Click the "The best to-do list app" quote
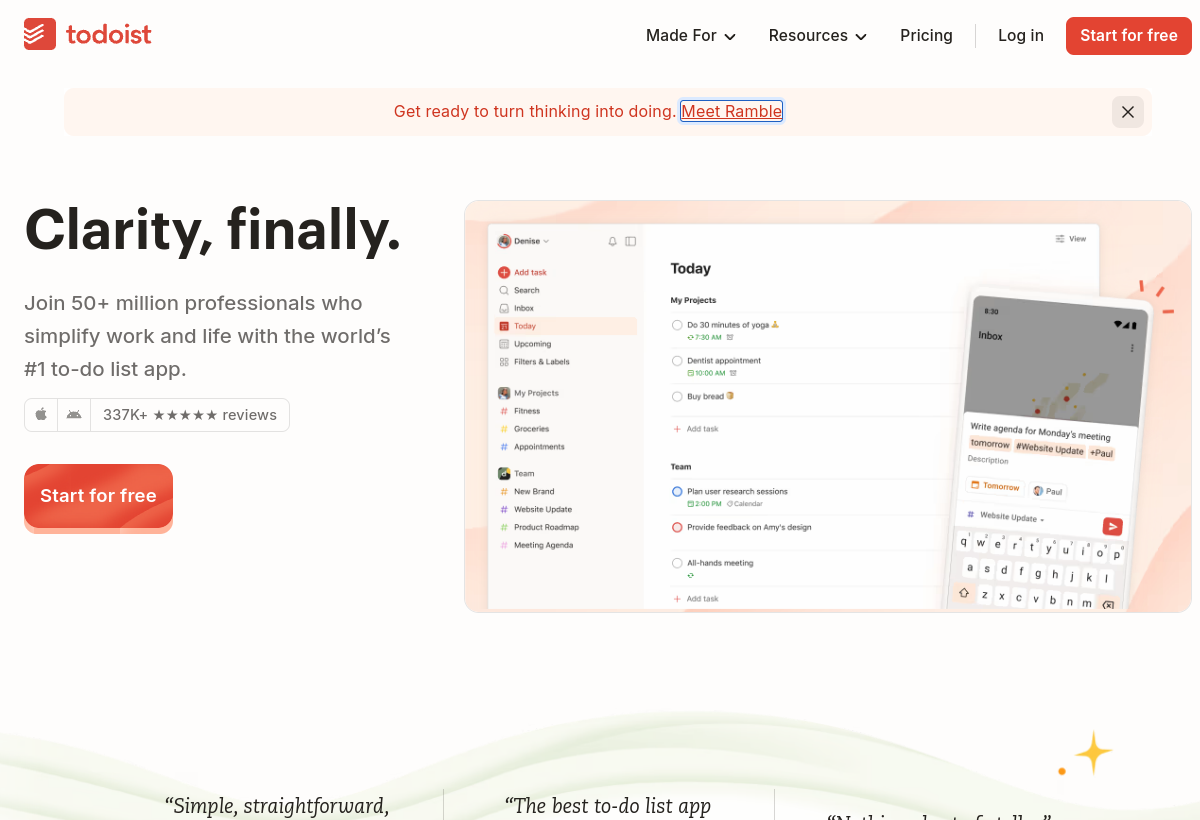 click(x=608, y=806)
